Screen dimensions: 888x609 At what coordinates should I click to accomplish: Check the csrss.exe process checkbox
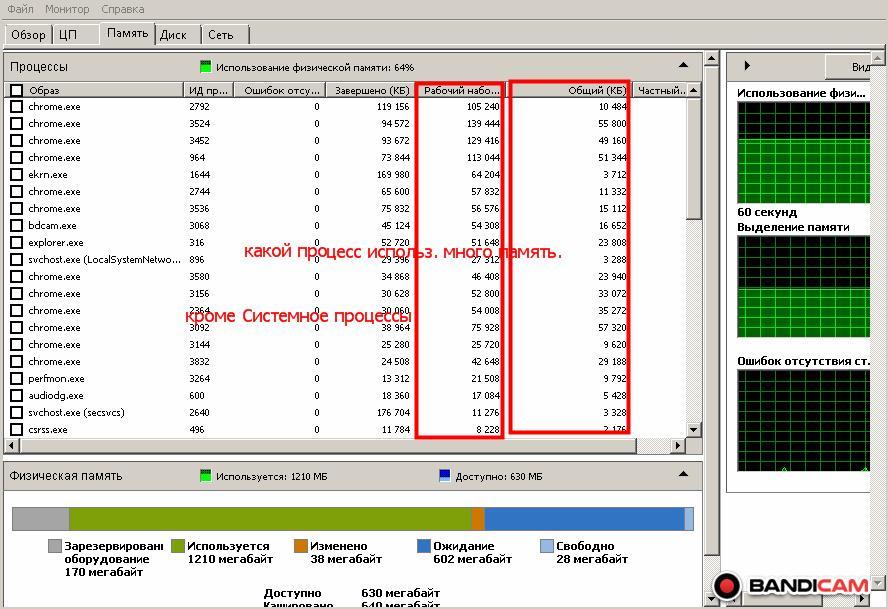16,429
